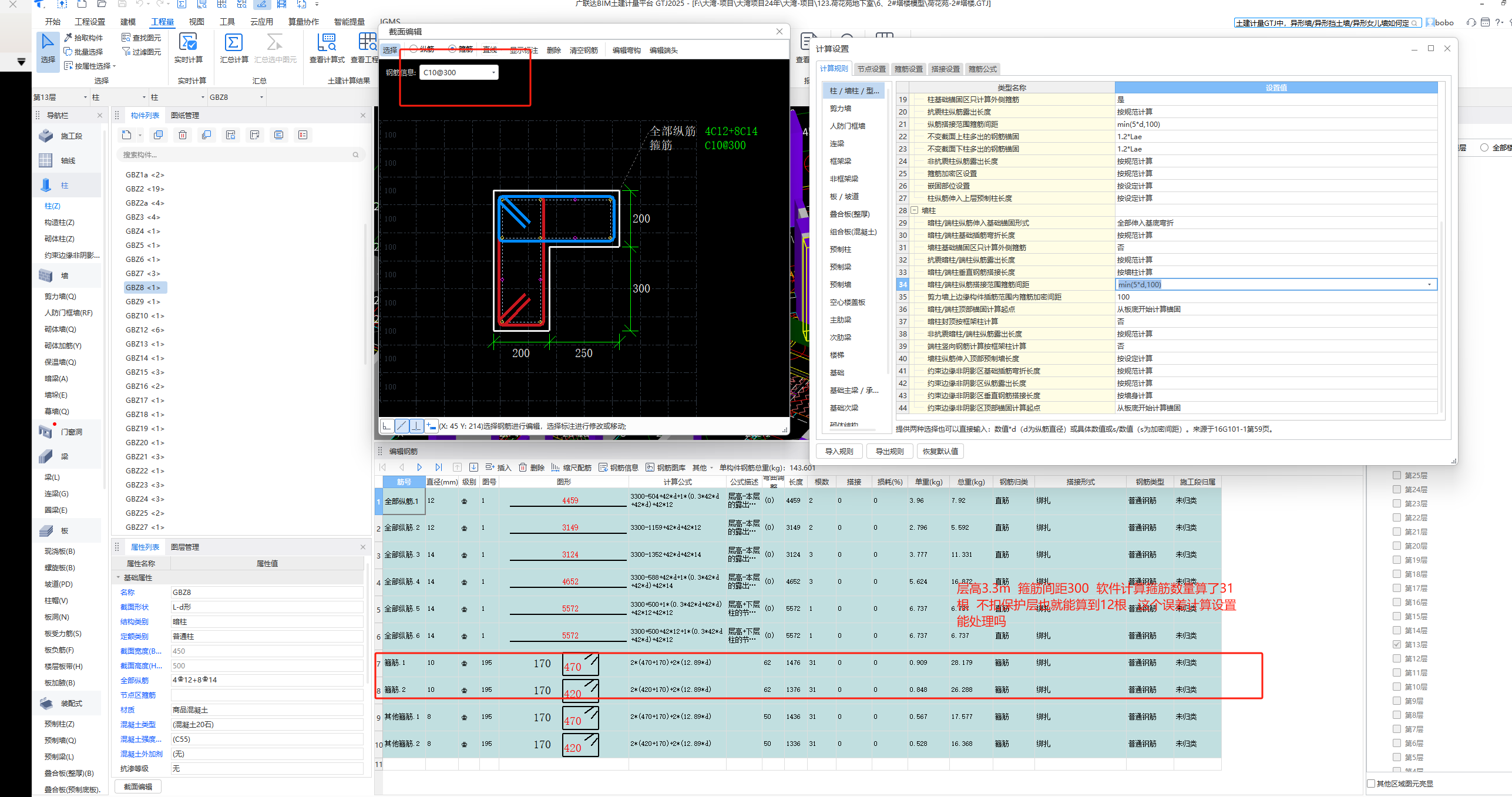Click 清空钢筋 in section editor toolbar

[583, 51]
